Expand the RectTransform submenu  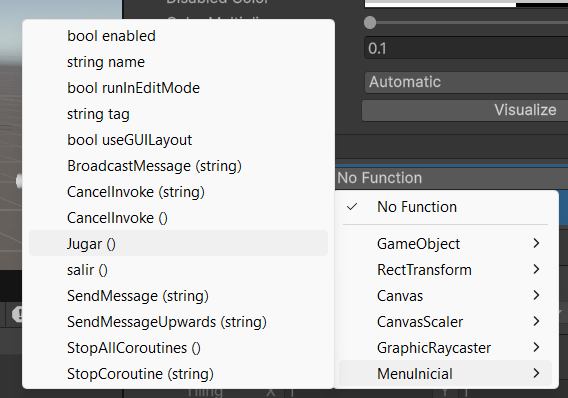[445, 270]
